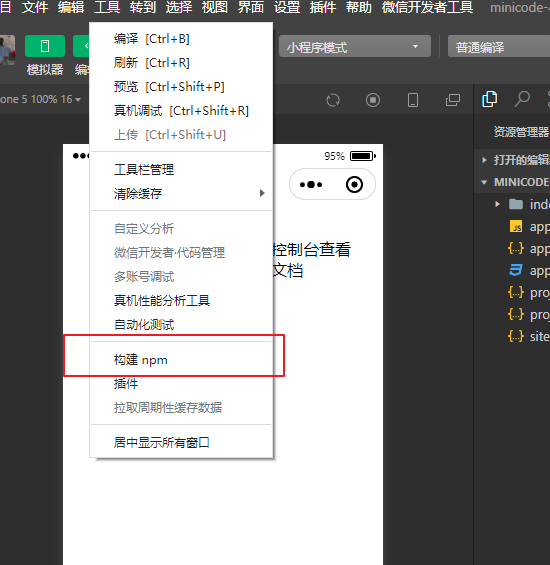Open 工具栏管理 from the dropdown menu
This screenshot has height=565, width=550.
click(x=181, y=169)
